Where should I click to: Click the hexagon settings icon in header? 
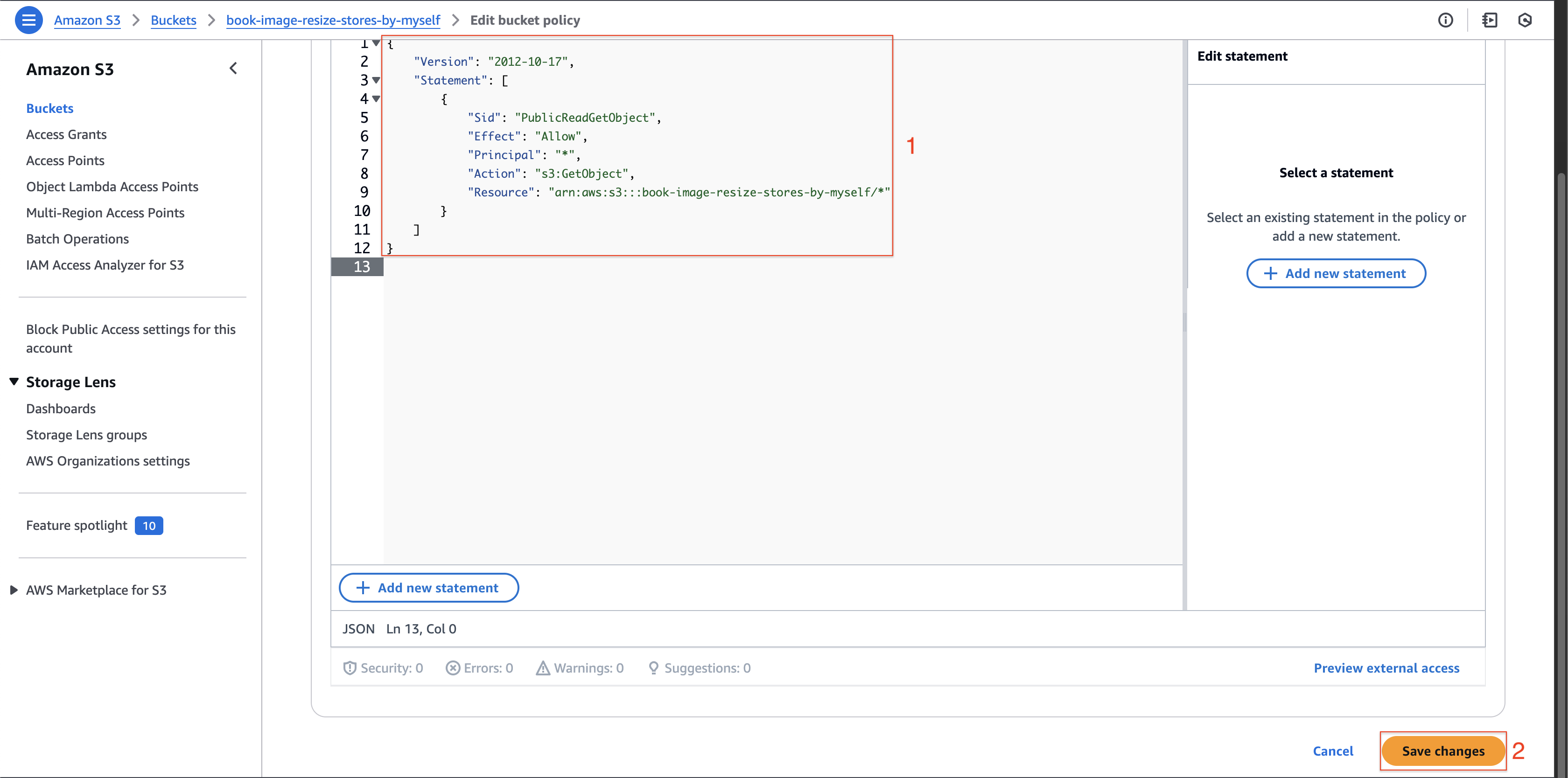(1524, 20)
